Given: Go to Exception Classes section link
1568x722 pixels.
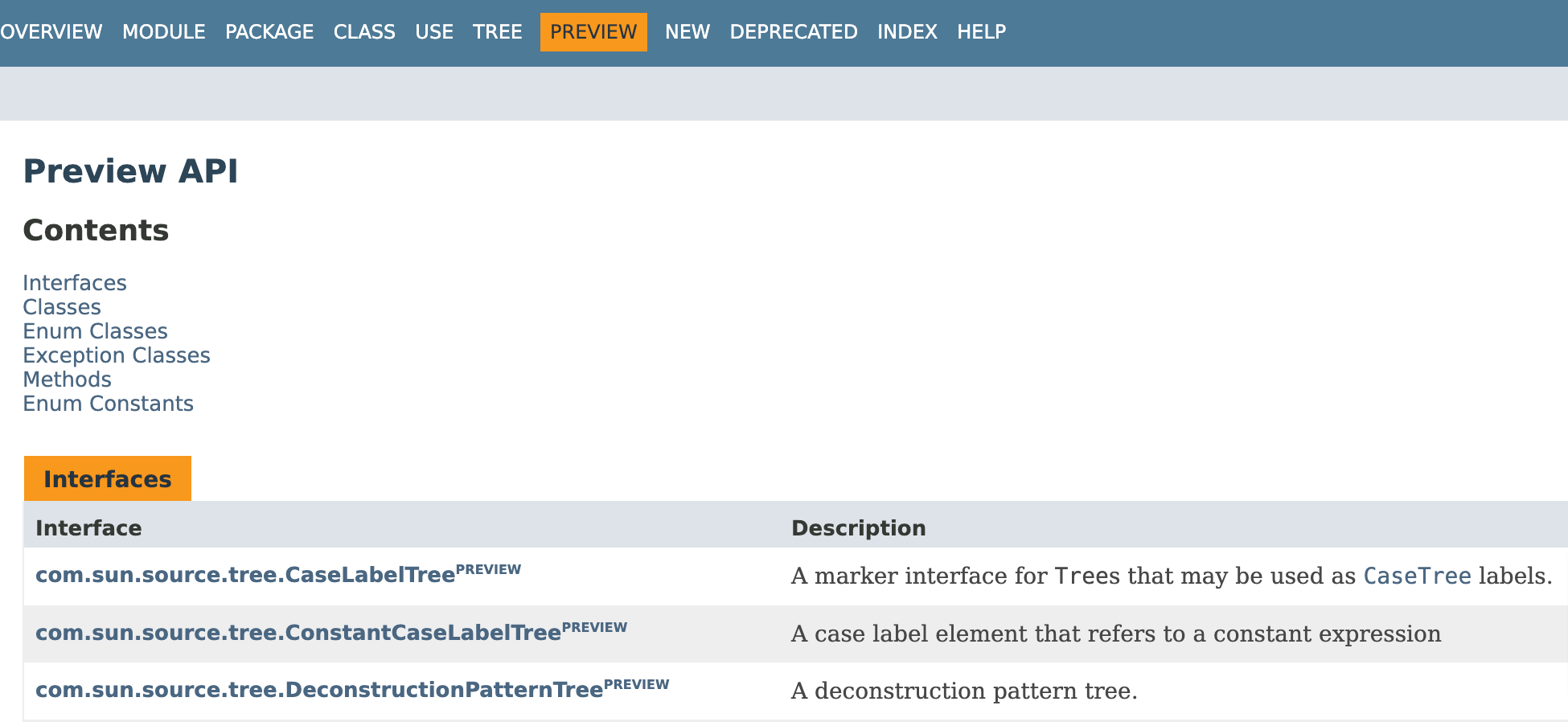Looking at the screenshot, I should pyautogui.click(x=117, y=355).
